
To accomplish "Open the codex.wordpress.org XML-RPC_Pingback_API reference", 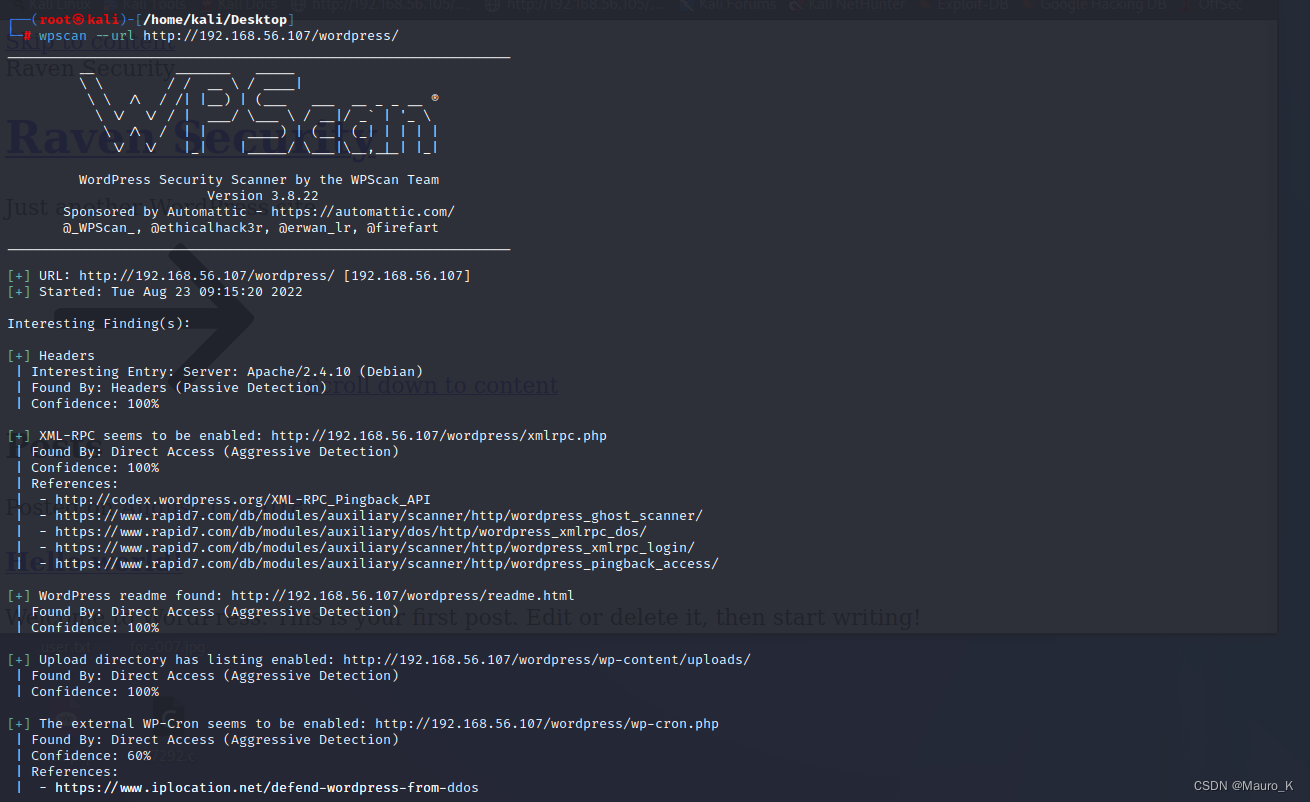I will click(x=243, y=500).
